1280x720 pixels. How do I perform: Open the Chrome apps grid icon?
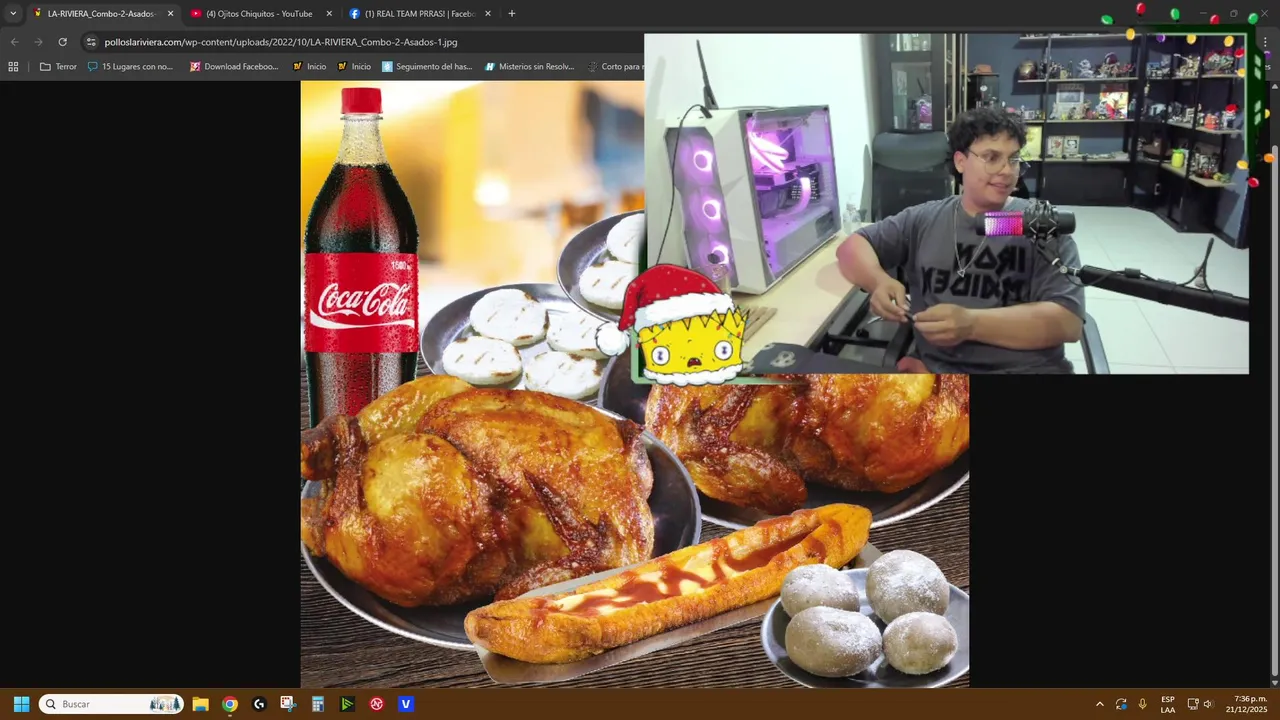tap(13, 67)
